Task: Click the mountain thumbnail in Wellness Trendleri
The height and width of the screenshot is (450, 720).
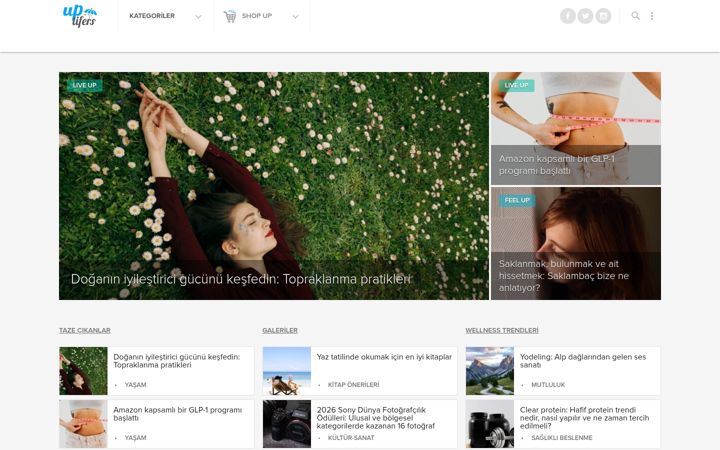Action: tap(490, 371)
